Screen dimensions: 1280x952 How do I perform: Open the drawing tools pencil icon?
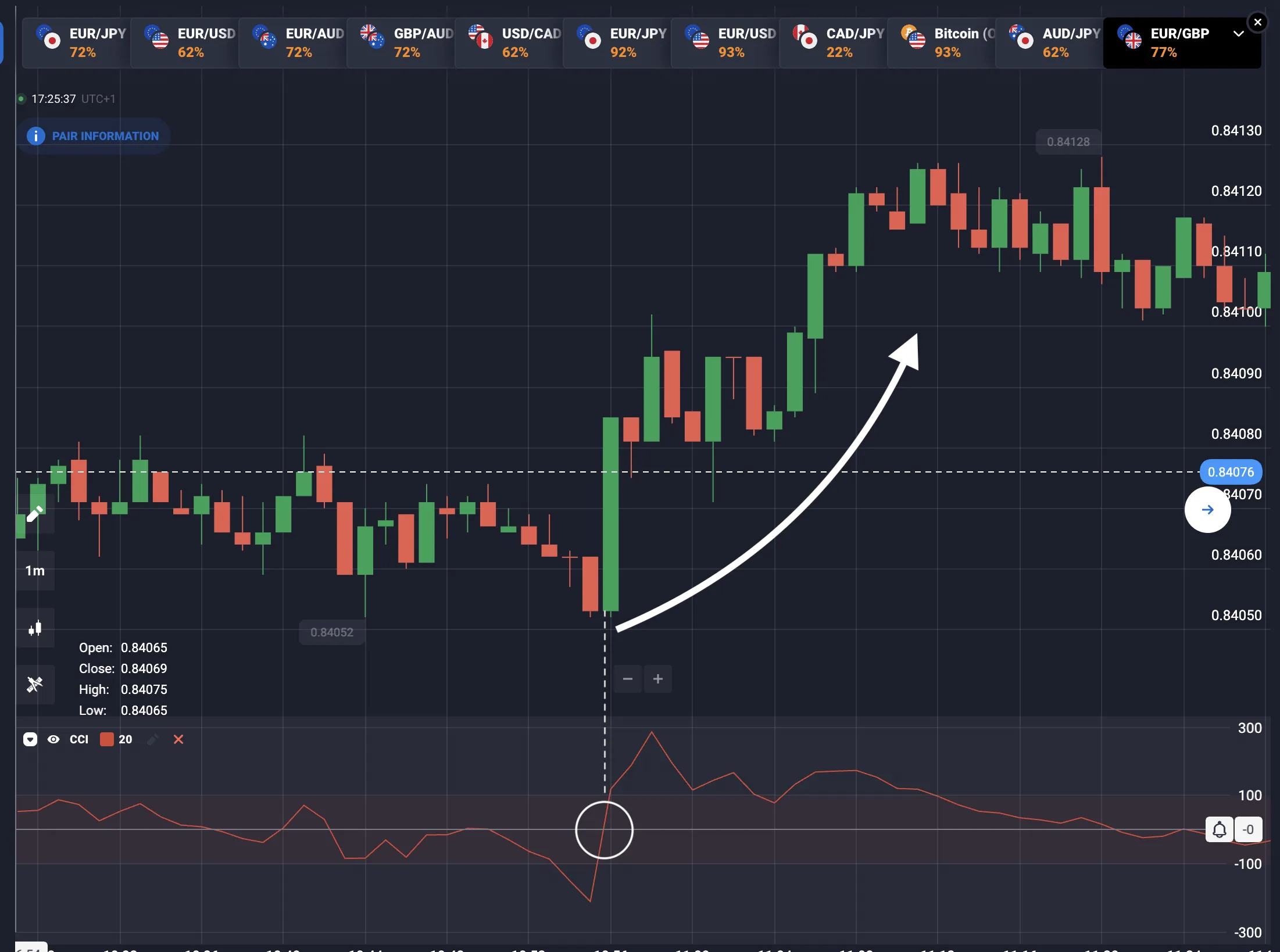click(35, 514)
